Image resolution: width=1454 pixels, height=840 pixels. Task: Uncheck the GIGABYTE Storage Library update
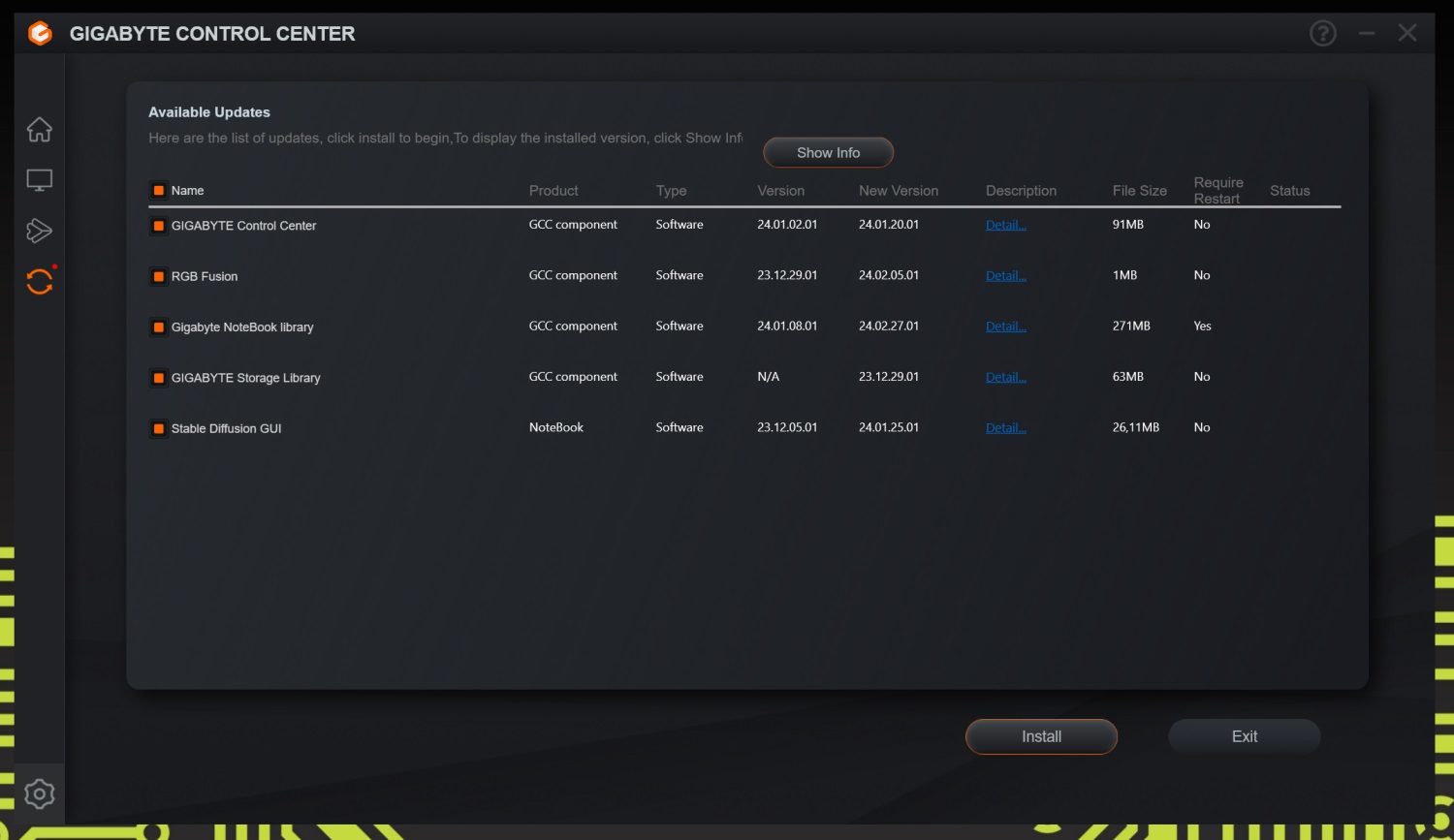[159, 378]
